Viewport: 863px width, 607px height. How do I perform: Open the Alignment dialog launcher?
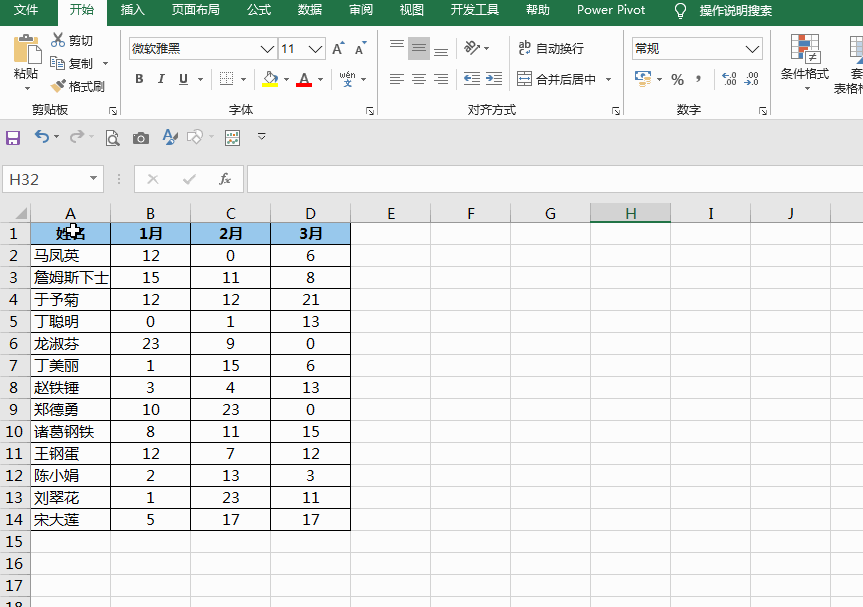point(616,111)
